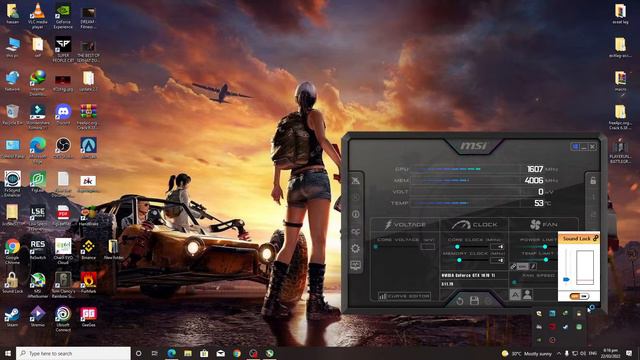Open the Binance desktop shortcut
The image size is (640, 360).
[x=88, y=249]
